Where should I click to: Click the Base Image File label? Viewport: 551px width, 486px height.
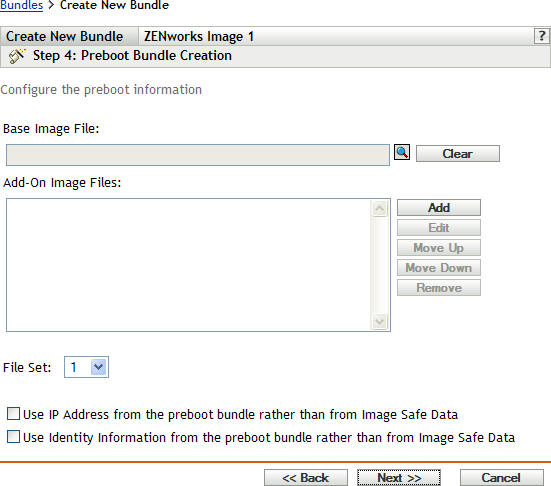click(x=51, y=129)
